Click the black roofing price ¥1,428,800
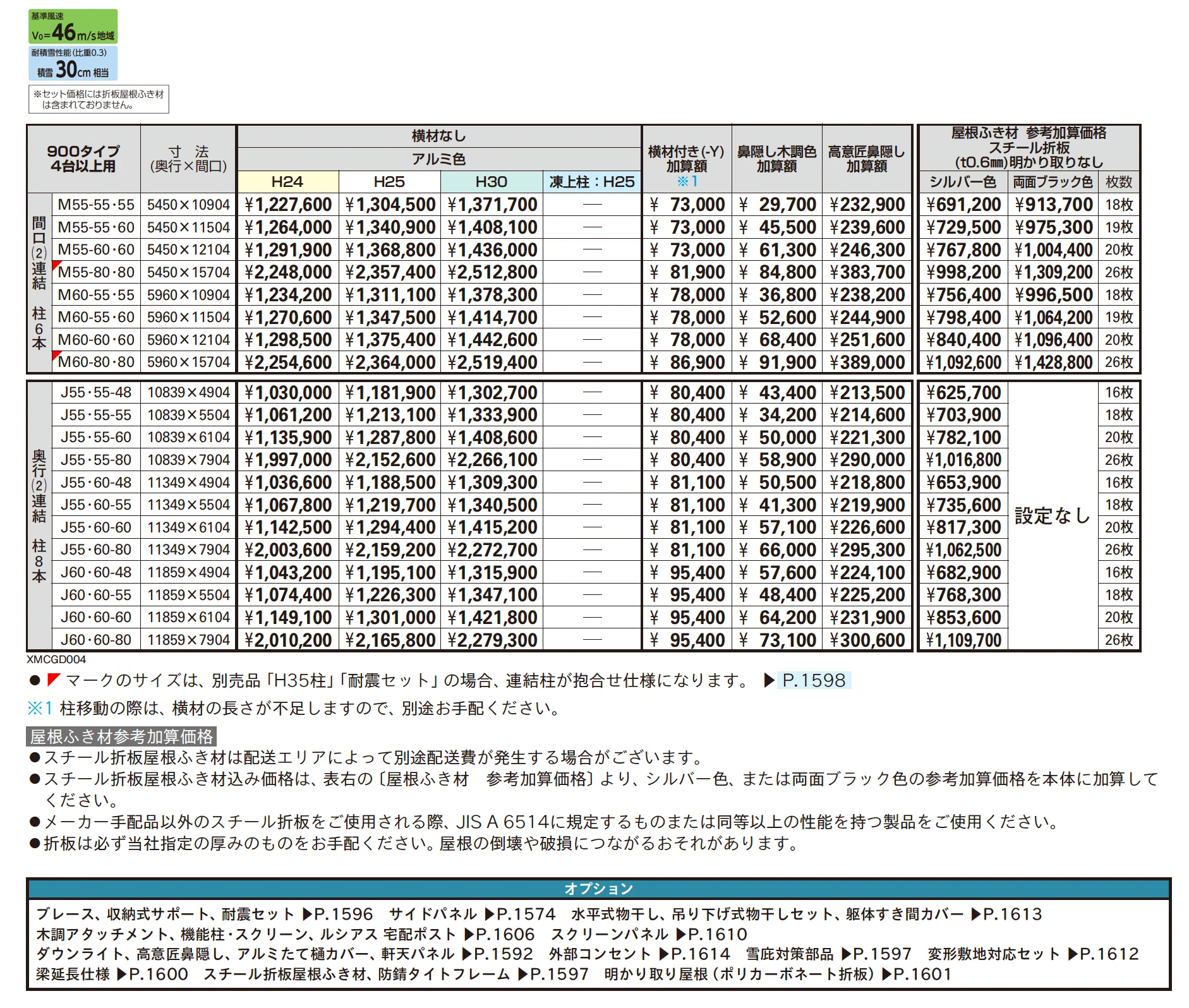This screenshot has width=1189, height=1008. click(1053, 363)
